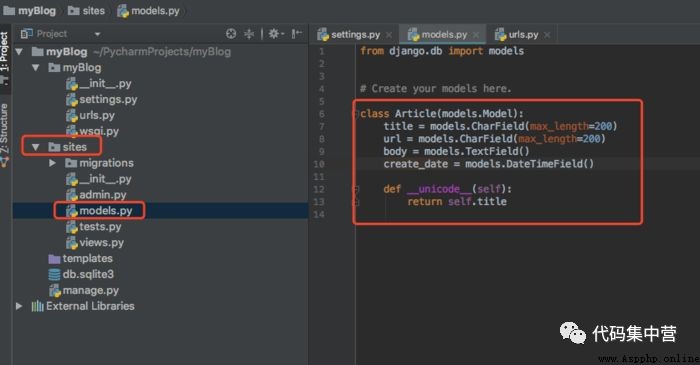The image size is (700, 365).
Task: Click the migrations folder icon
Action: tap(71, 163)
